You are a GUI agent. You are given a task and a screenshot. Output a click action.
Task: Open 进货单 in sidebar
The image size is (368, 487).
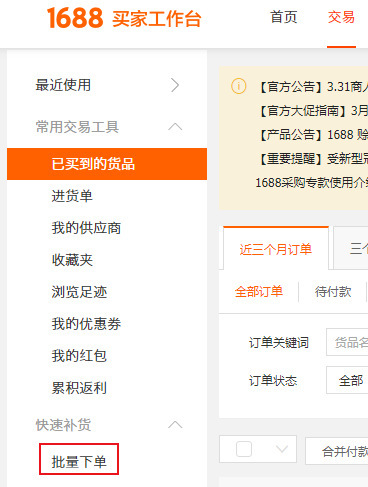(x=72, y=196)
